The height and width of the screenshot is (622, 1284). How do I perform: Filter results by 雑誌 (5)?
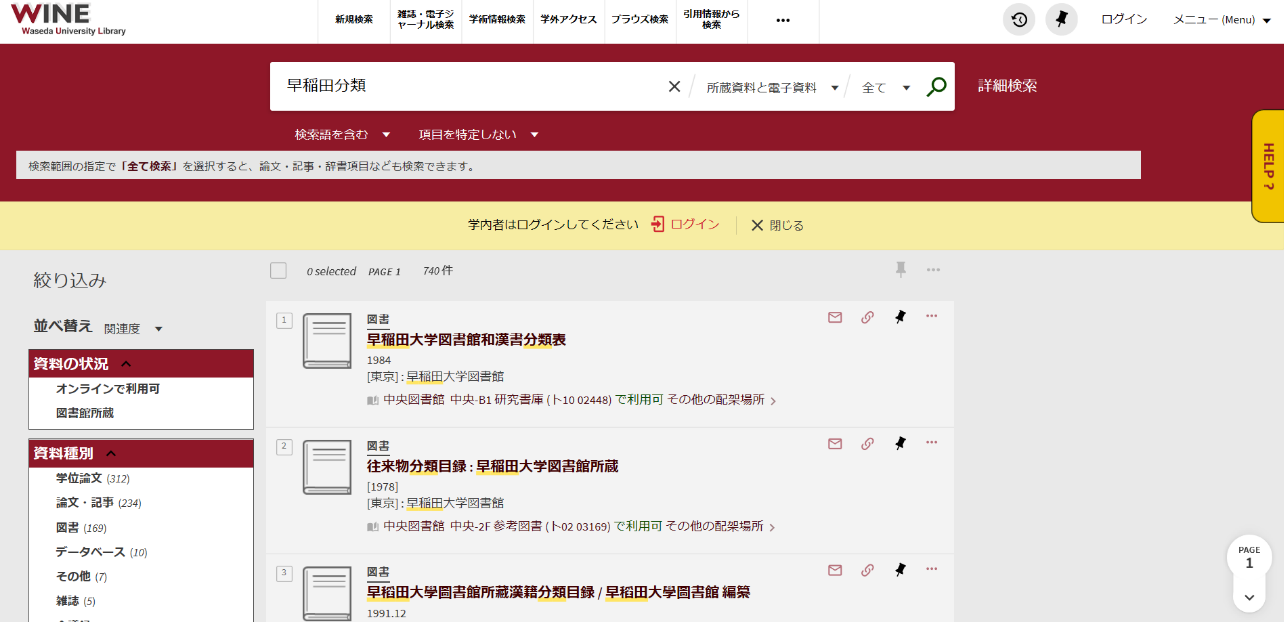click(76, 601)
